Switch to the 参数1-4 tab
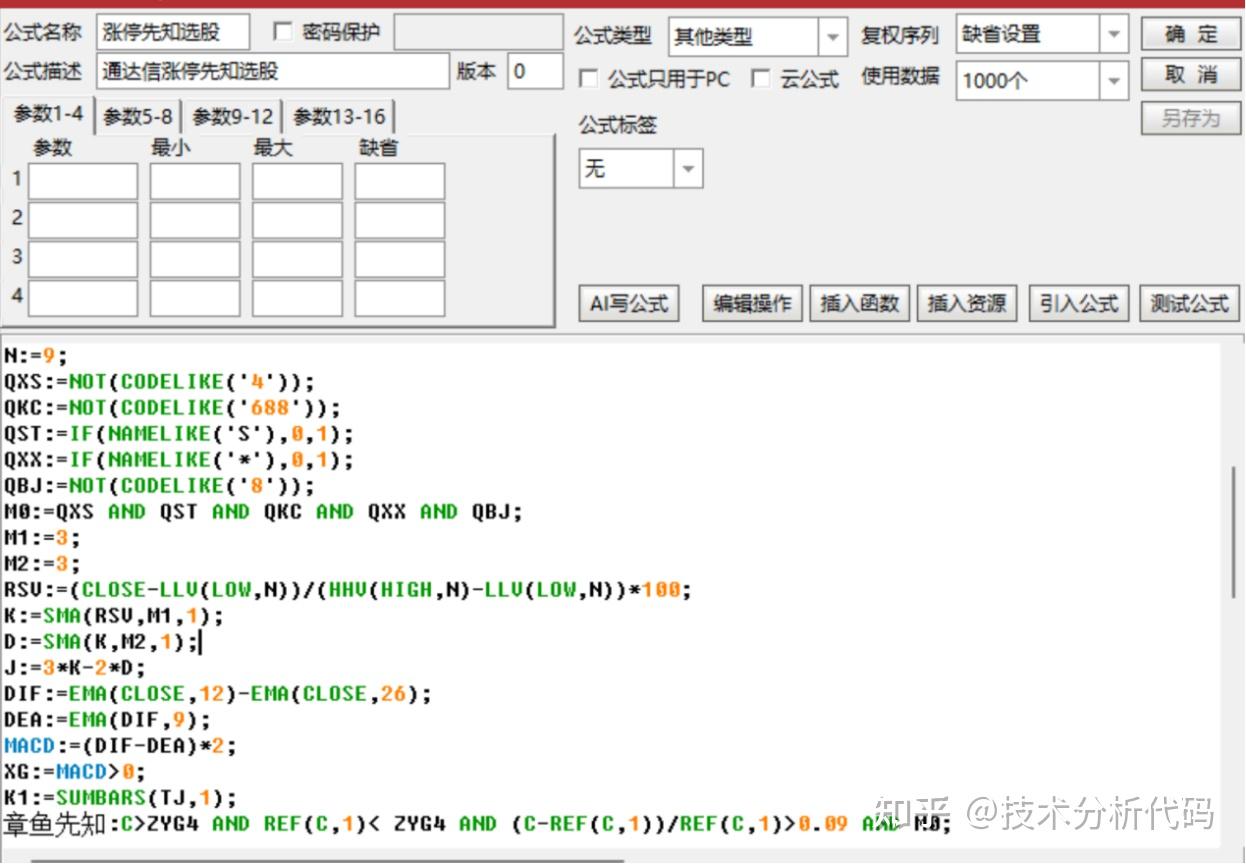The width and height of the screenshot is (1246, 864). (48, 114)
